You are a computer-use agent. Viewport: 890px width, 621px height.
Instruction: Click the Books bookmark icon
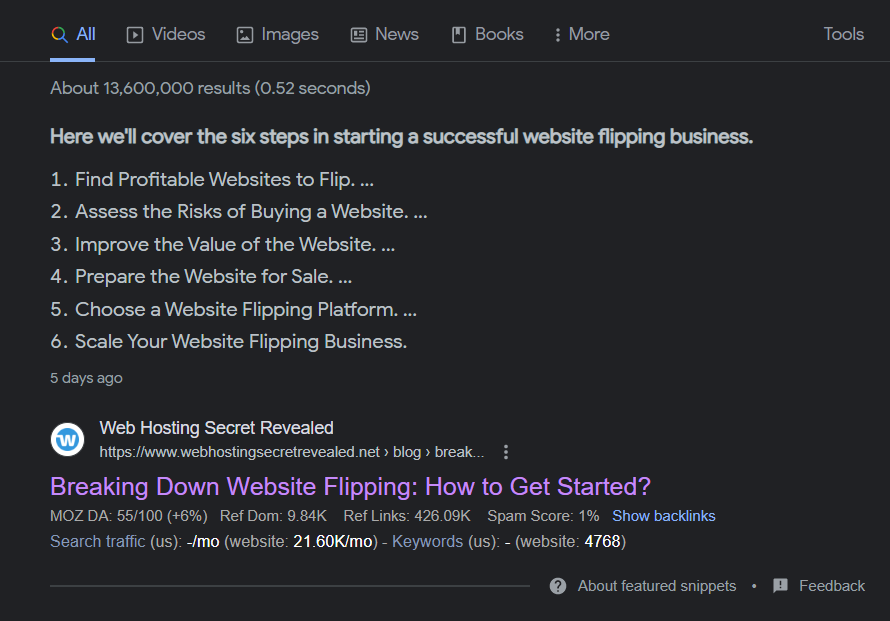[x=459, y=35]
